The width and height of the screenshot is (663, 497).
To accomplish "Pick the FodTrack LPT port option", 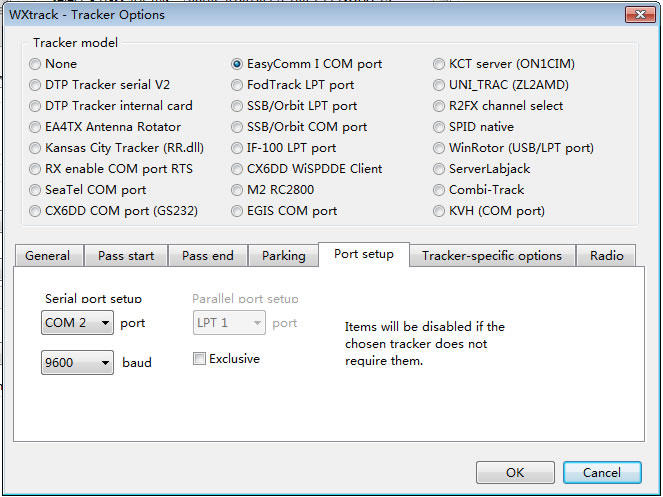I will coord(237,85).
